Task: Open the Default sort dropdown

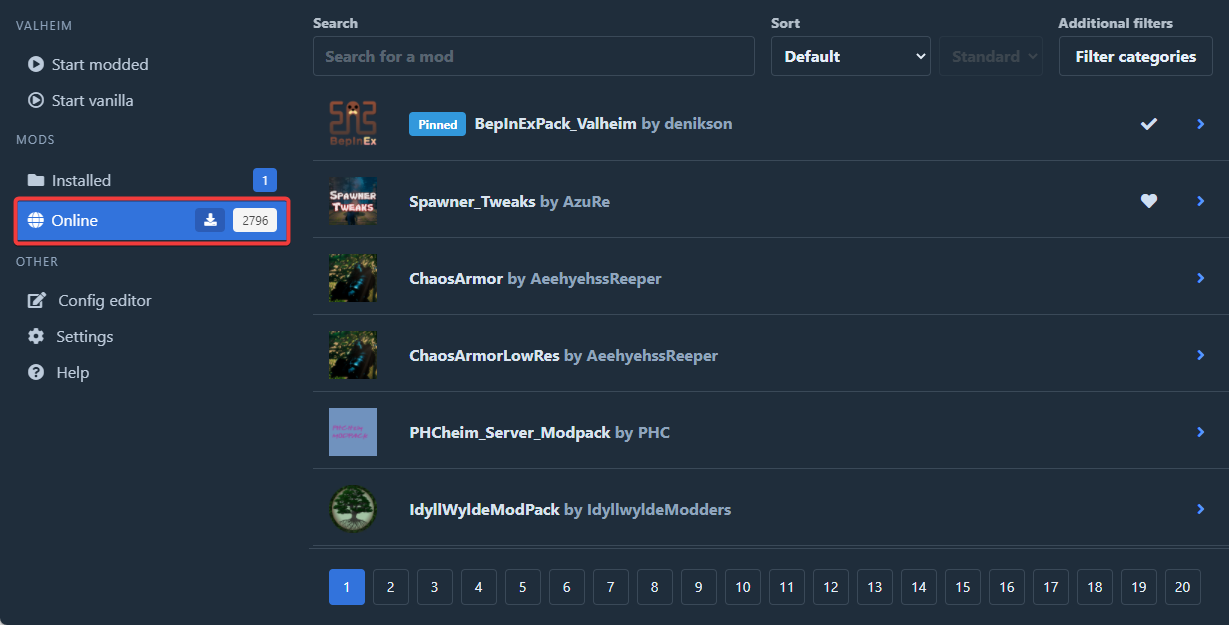Action: click(851, 56)
